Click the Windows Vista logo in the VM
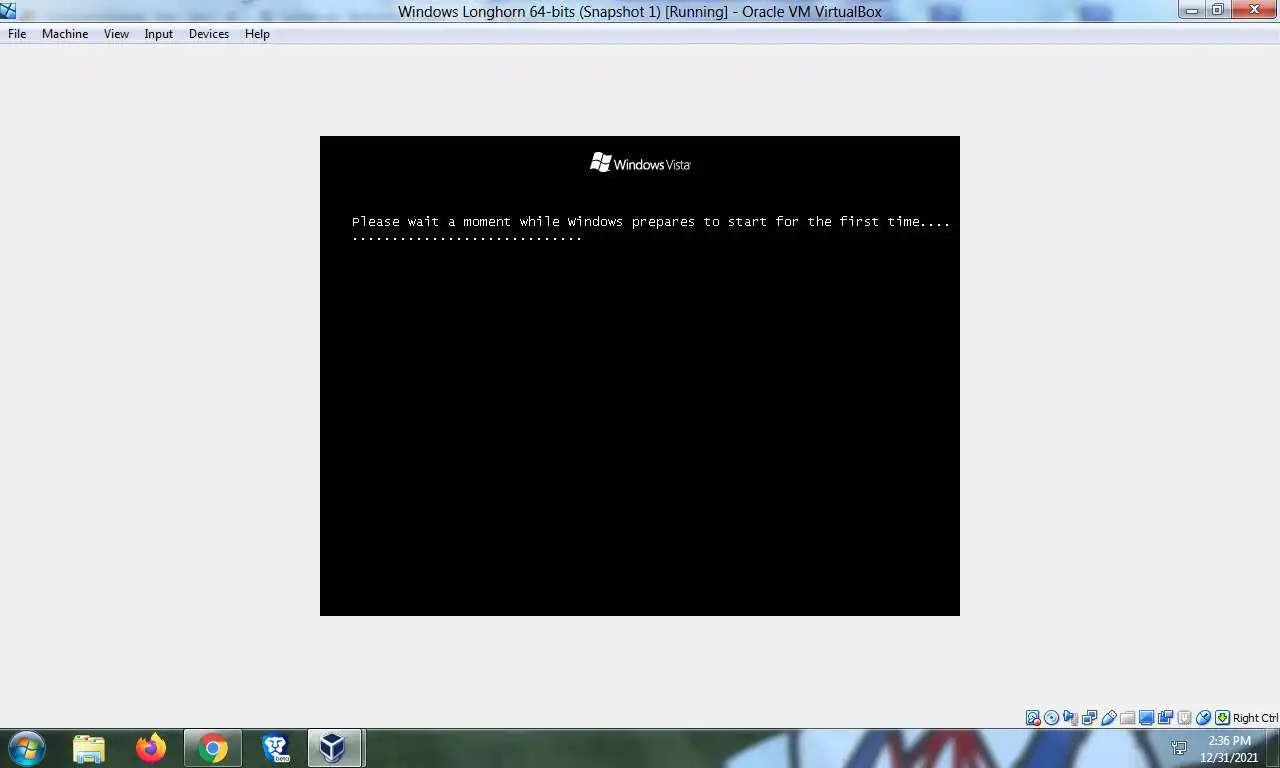Screen dimensions: 1280x768 [640, 163]
